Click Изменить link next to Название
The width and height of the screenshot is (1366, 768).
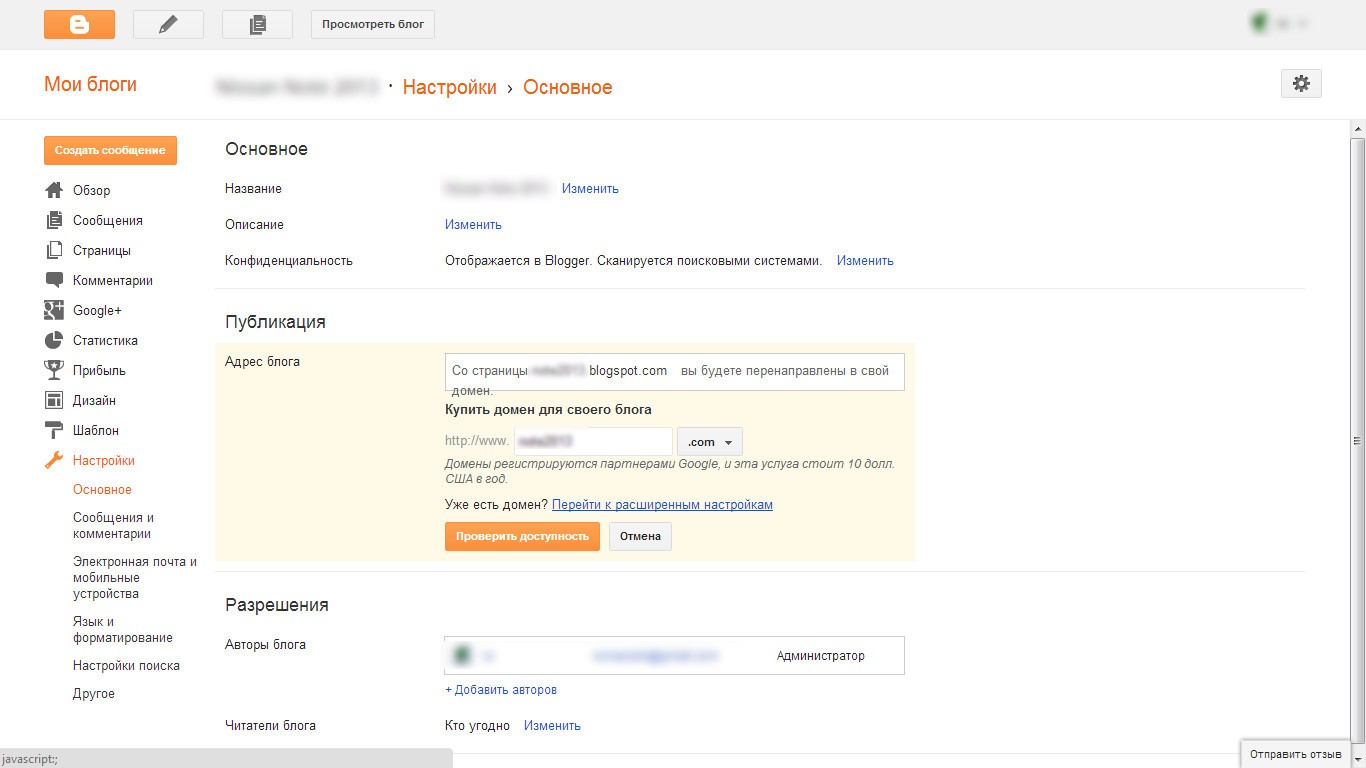(590, 188)
